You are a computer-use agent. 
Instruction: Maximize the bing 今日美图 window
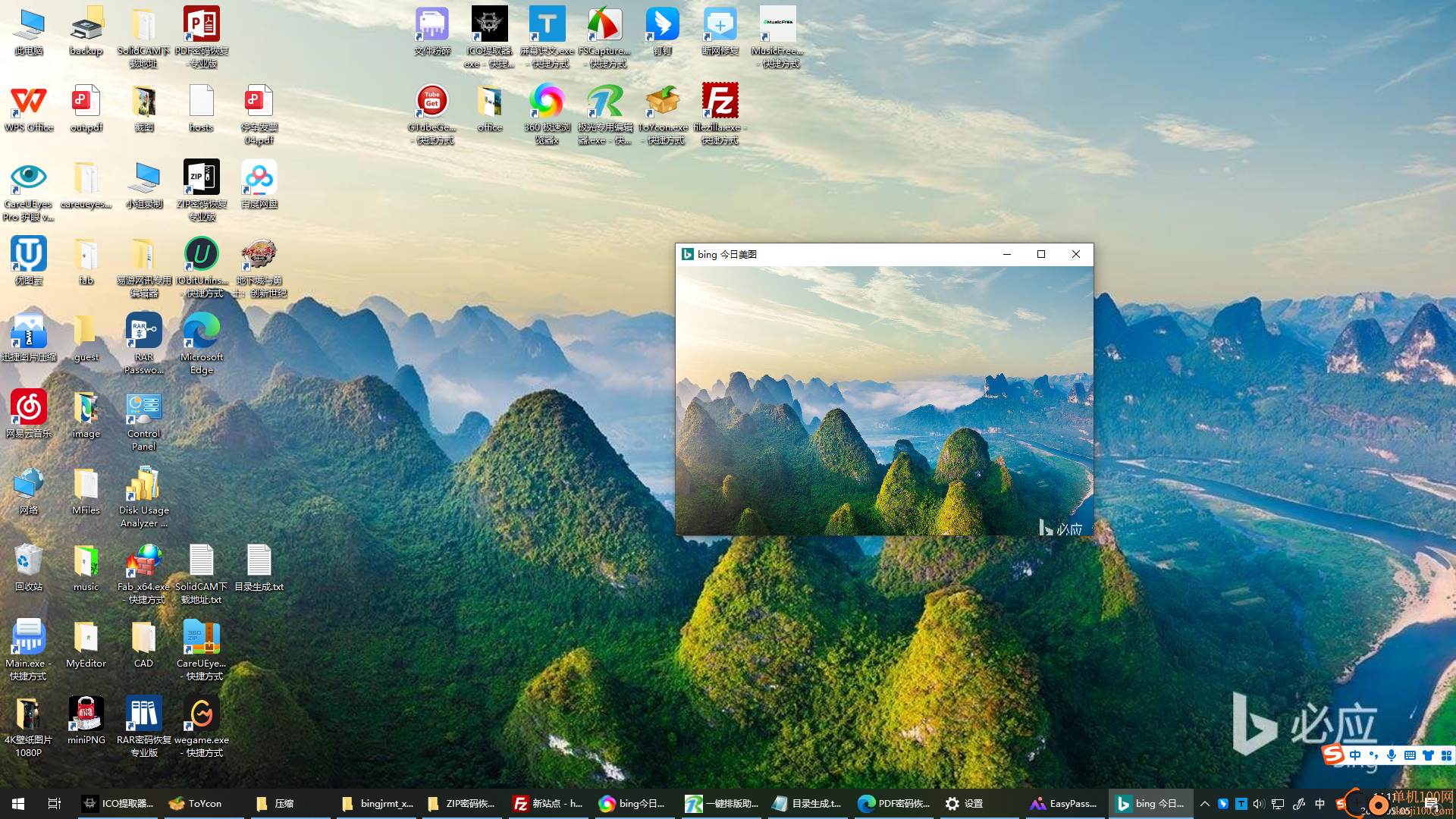point(1041,254)
